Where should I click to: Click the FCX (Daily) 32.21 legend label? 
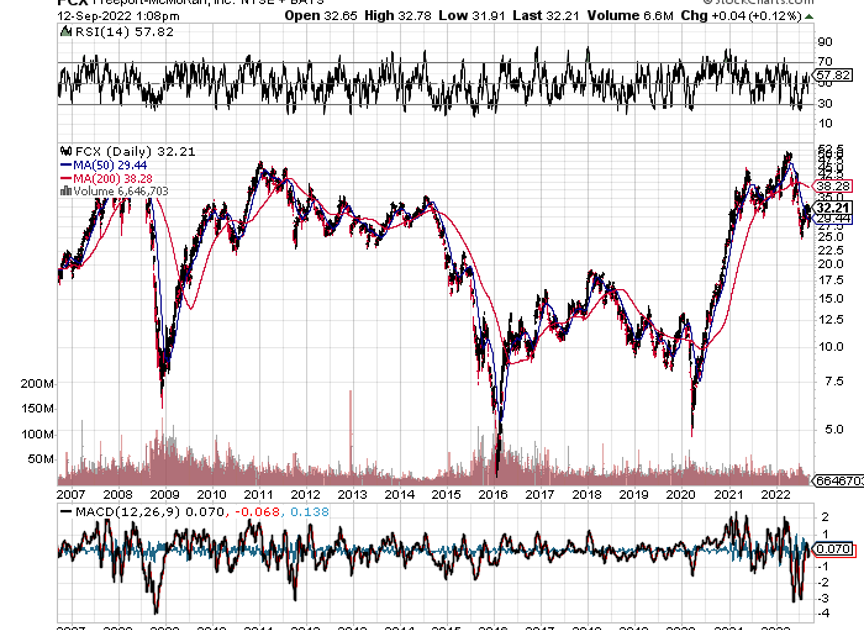pyautogui.click(x=135, y=152)
